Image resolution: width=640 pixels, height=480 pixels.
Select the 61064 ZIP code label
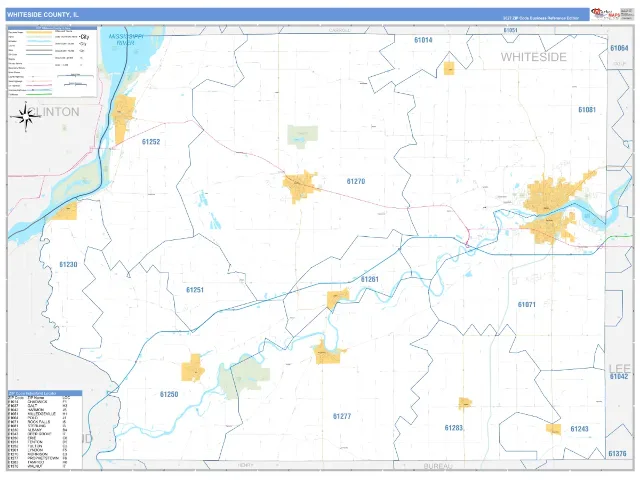pyautogui.click(x=619, y=48)
